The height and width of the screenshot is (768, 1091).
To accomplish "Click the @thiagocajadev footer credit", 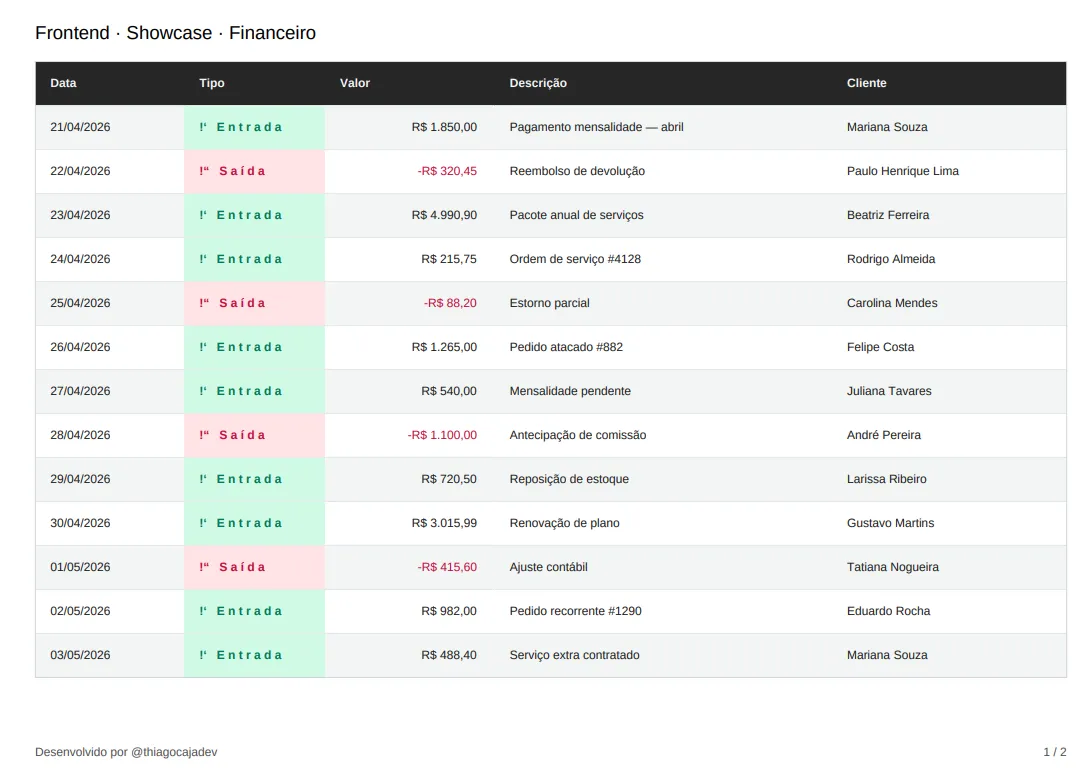I will (x=174, y=752).
